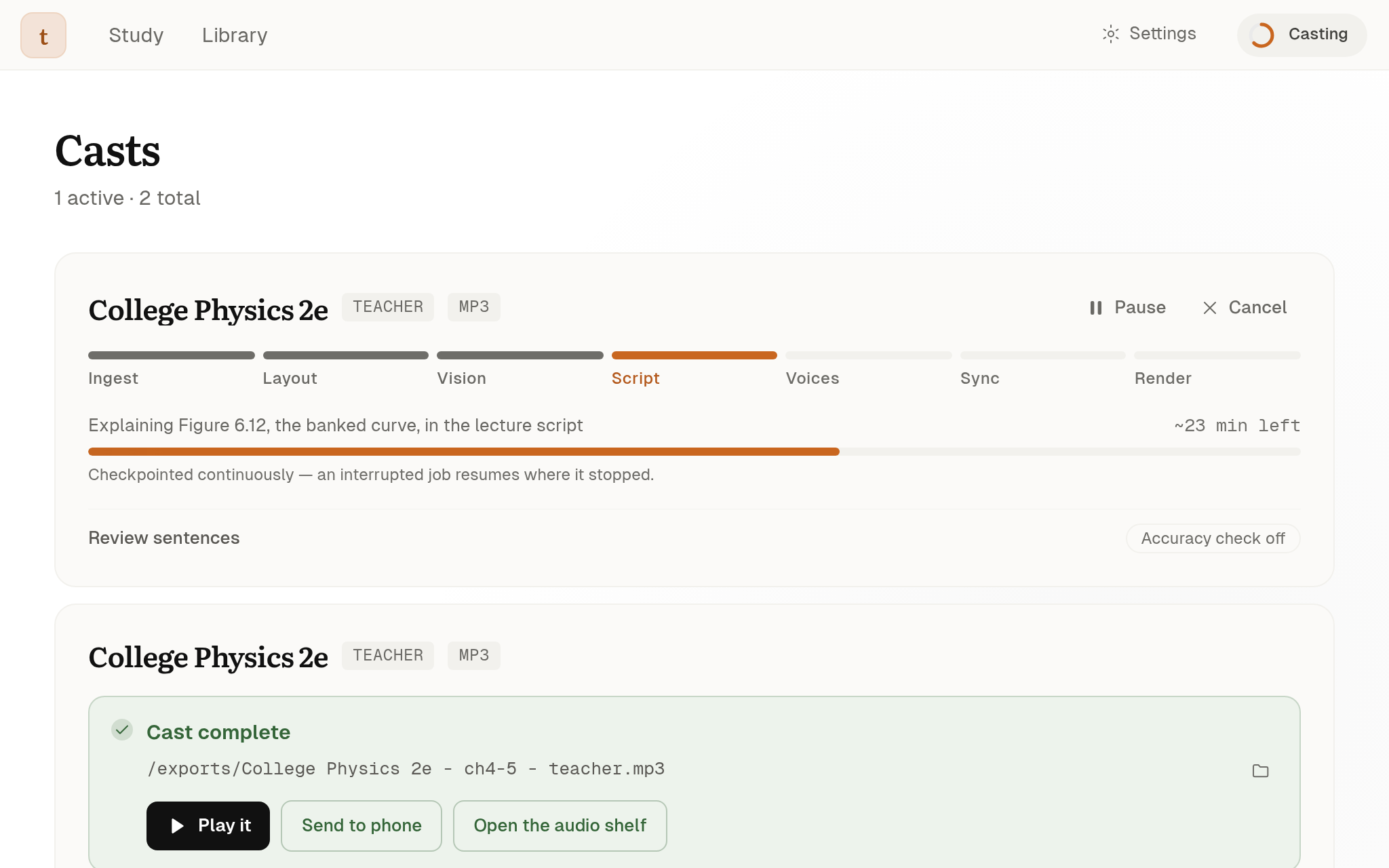Open the audio shelf
Viewport: 1389px width, 868px height.
[x=560, y=826]
